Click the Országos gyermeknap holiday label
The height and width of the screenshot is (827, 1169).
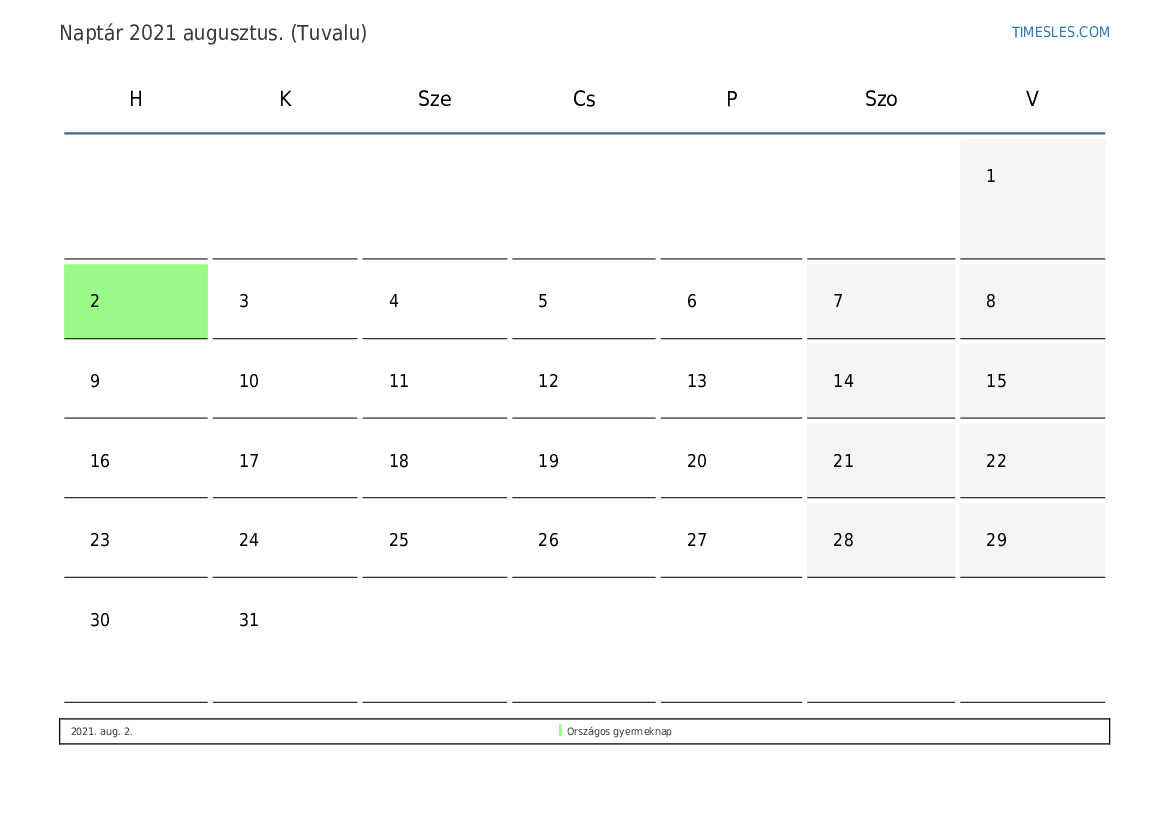(619, 732)
